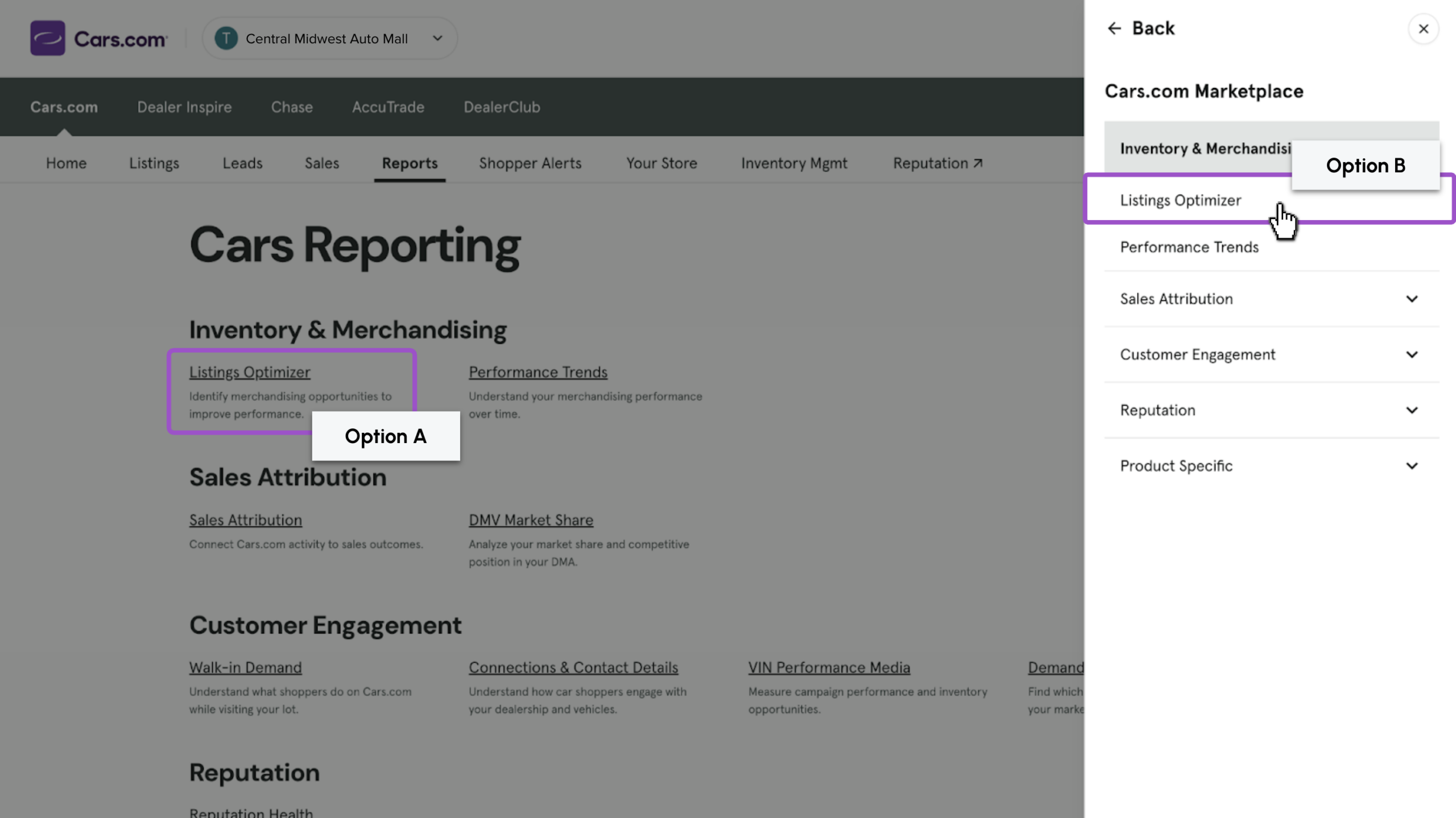
Task: Click the Cars.com wordmark text in header
Action: point(121,39)
